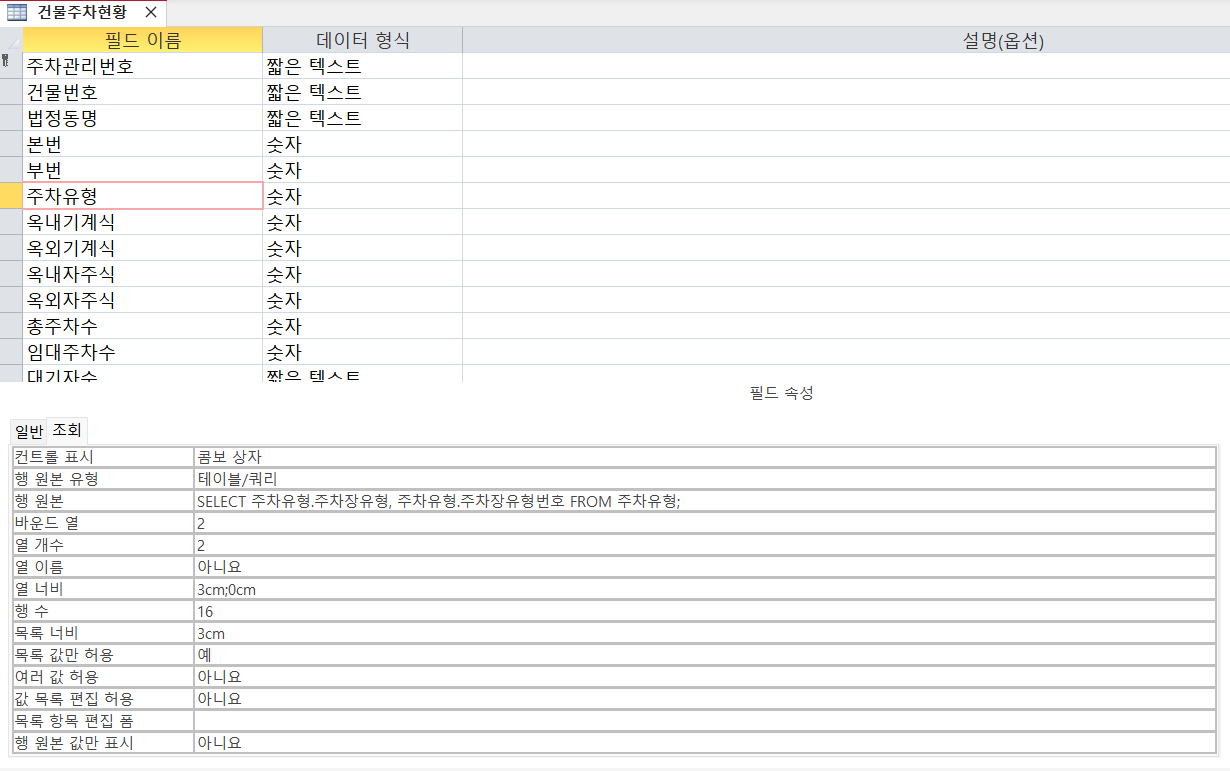This screenshot has height=771, width=1230.
Task: Select the 법정동명 field name cell
Action: coord(143,118)
